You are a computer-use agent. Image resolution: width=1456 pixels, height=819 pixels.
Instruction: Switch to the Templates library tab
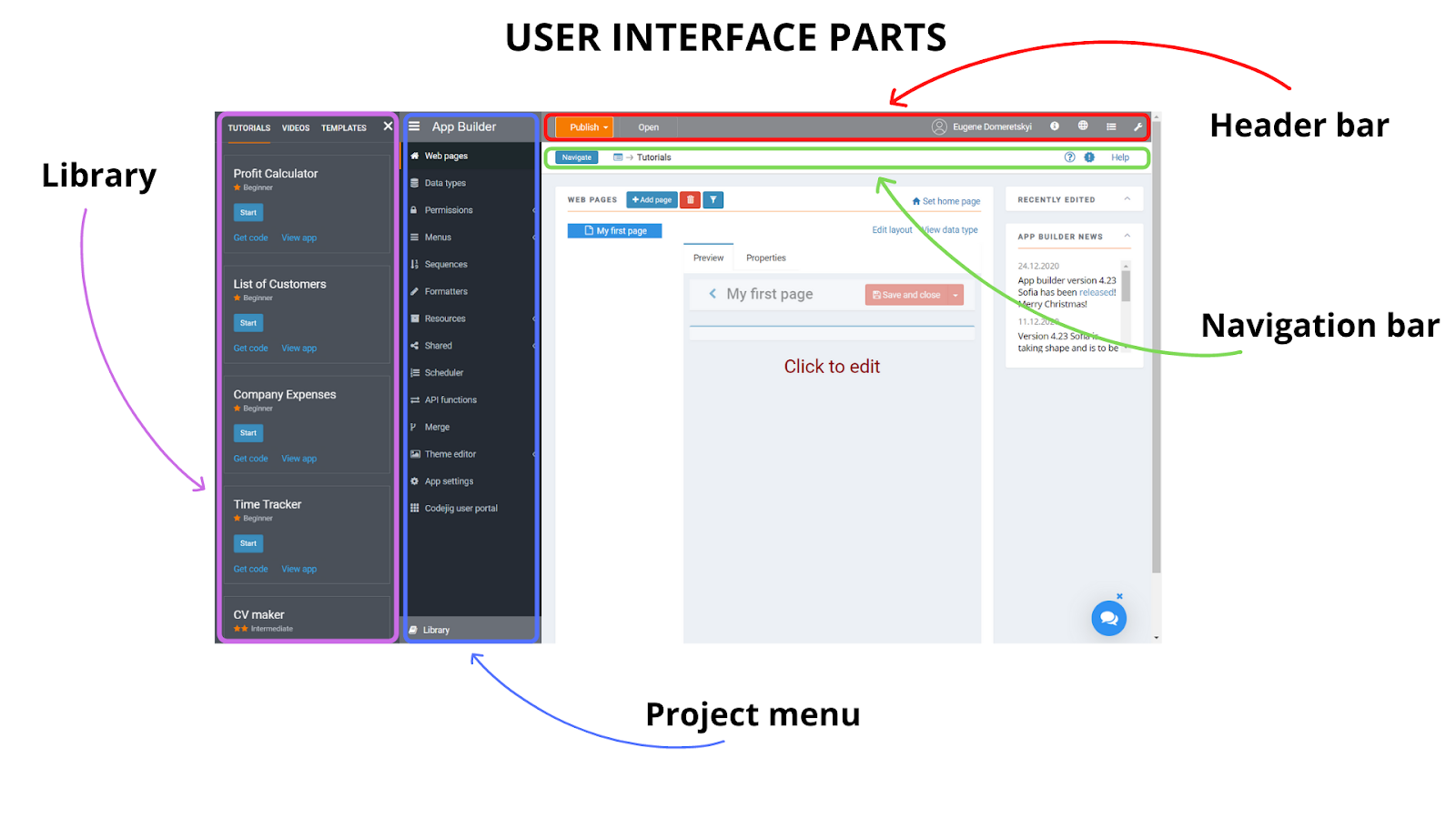(344, 128)
